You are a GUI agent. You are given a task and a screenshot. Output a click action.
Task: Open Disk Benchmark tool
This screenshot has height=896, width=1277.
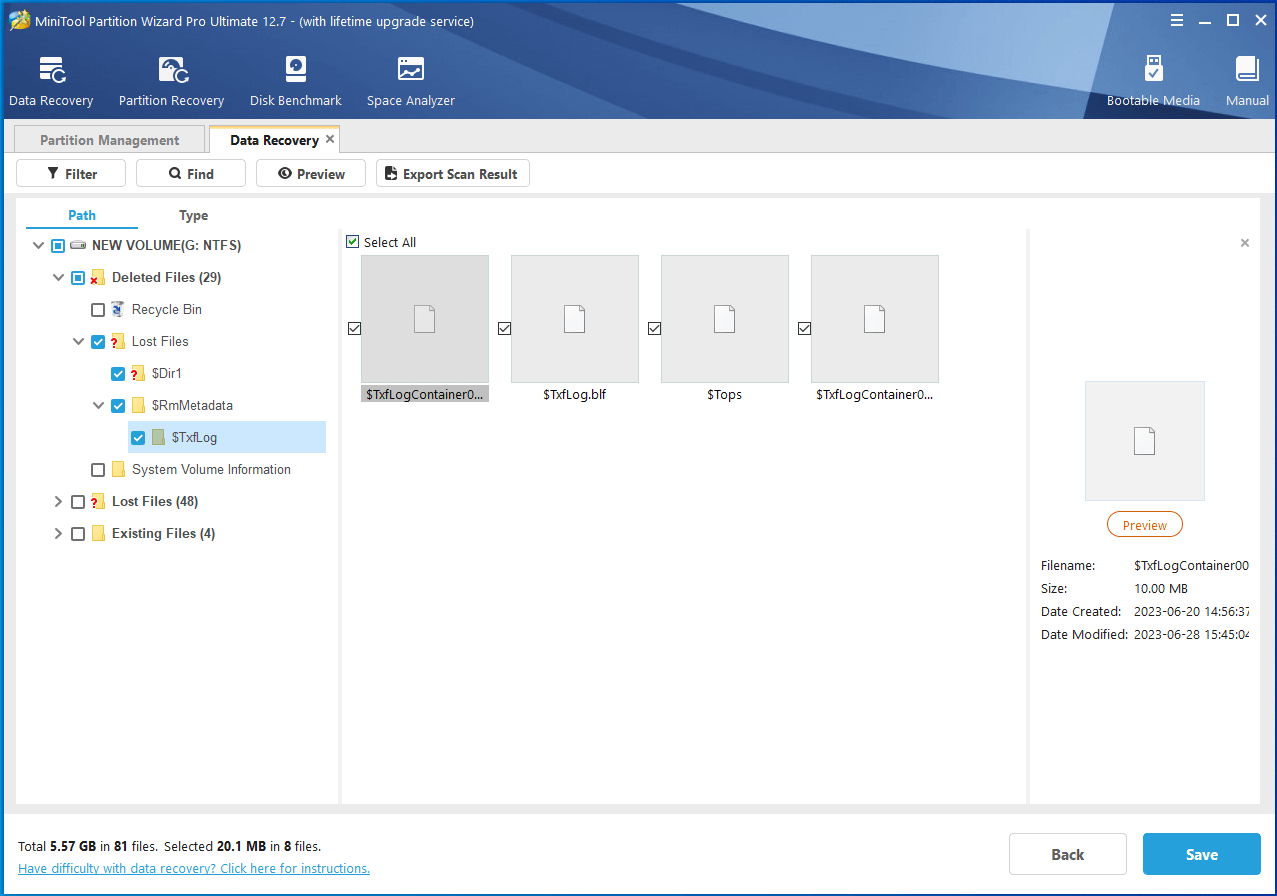pos(296,69)
